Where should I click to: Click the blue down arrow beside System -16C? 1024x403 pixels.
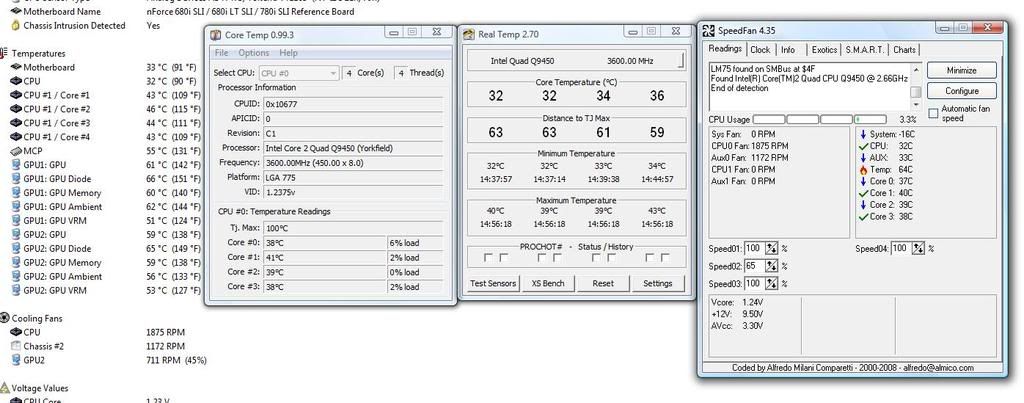[864, 135]
